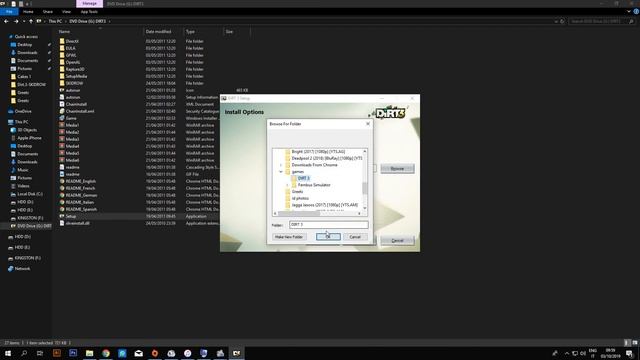The image size is (640, 360).
Task: Go up one level with the up arrow
Action: coord(31,21)
